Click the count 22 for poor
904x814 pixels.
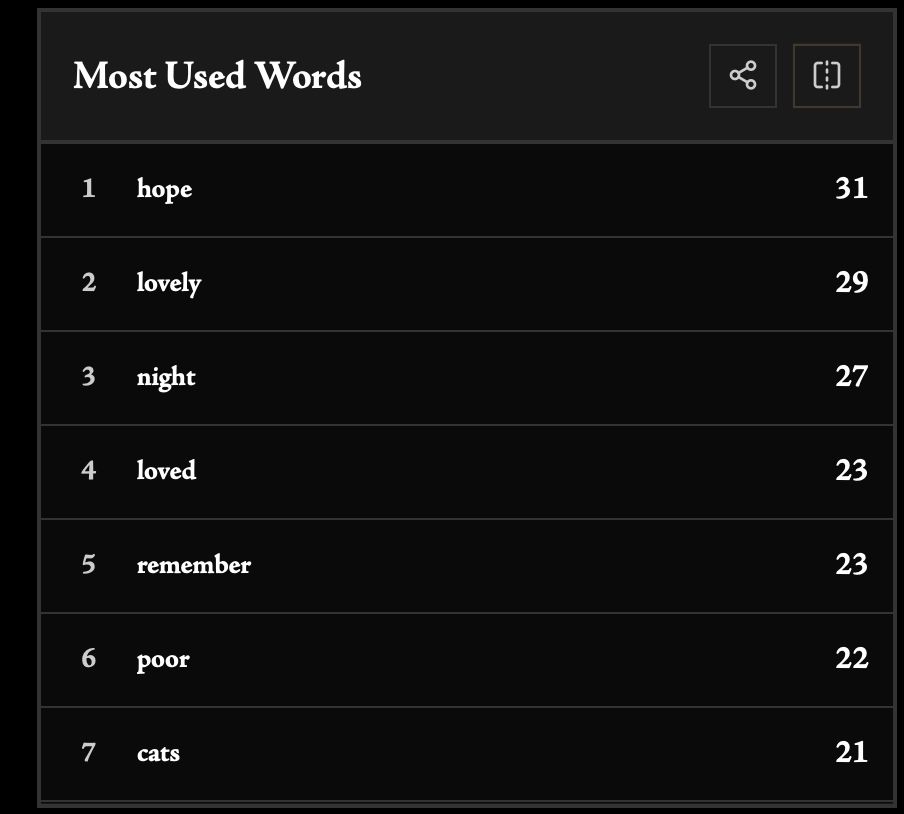[851, 658]
